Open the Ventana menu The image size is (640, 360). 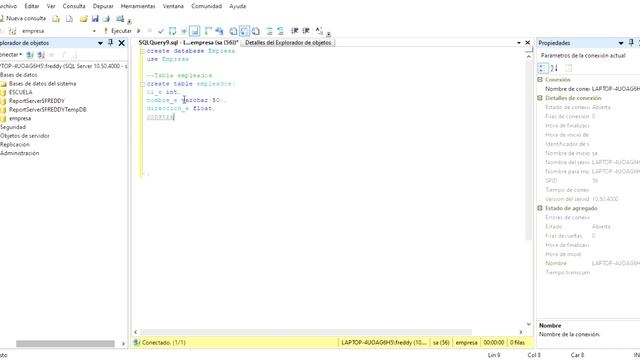click(173, 6)
